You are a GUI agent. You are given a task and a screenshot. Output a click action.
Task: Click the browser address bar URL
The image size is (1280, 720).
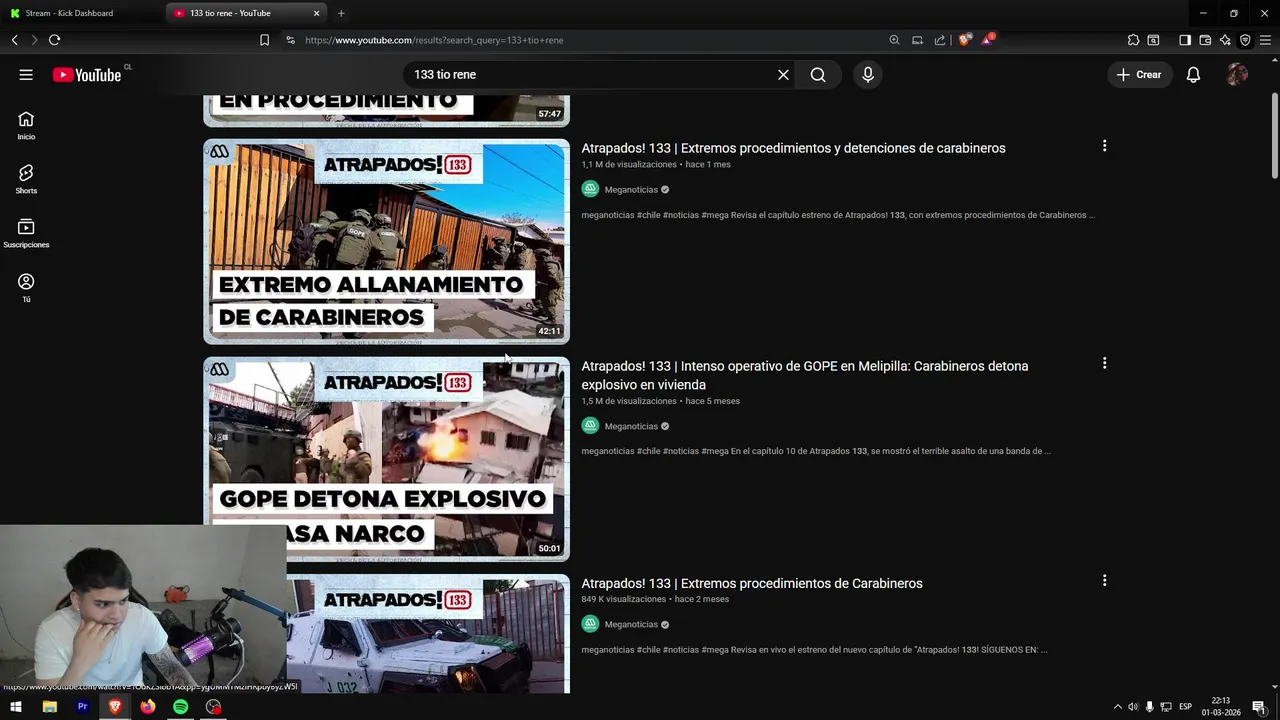click(434, 40)
